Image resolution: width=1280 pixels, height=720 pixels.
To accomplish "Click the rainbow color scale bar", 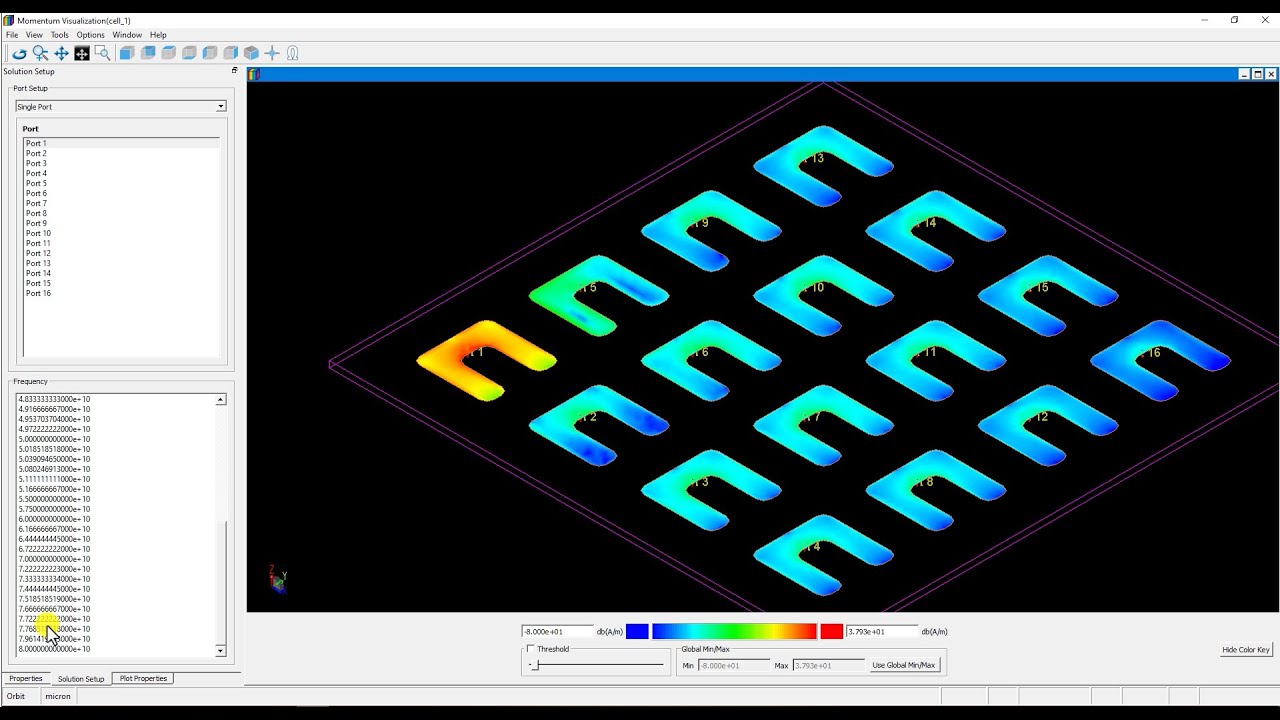I will pos(734,631).
